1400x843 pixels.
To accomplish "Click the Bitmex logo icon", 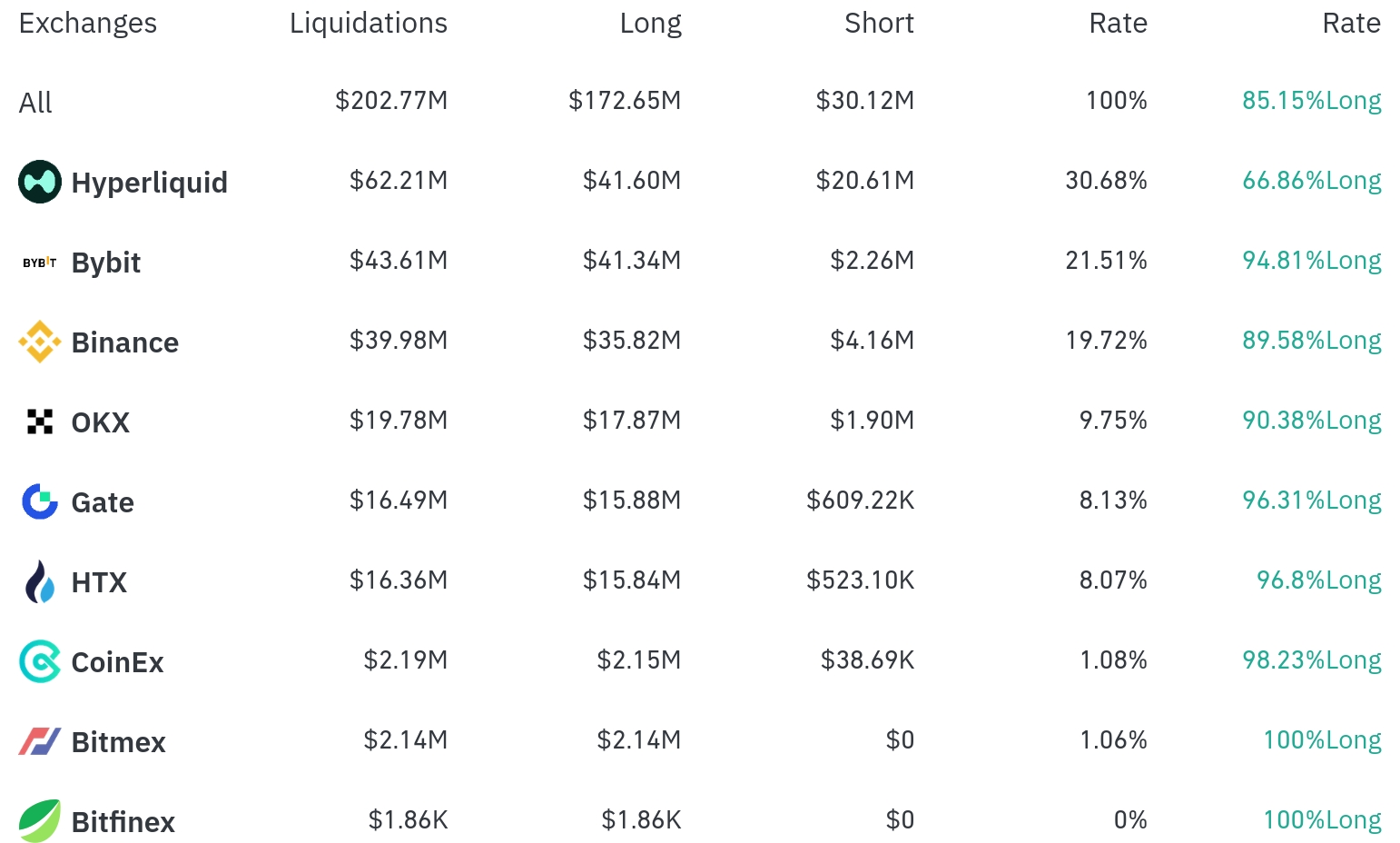I will [x=40, y=741].
